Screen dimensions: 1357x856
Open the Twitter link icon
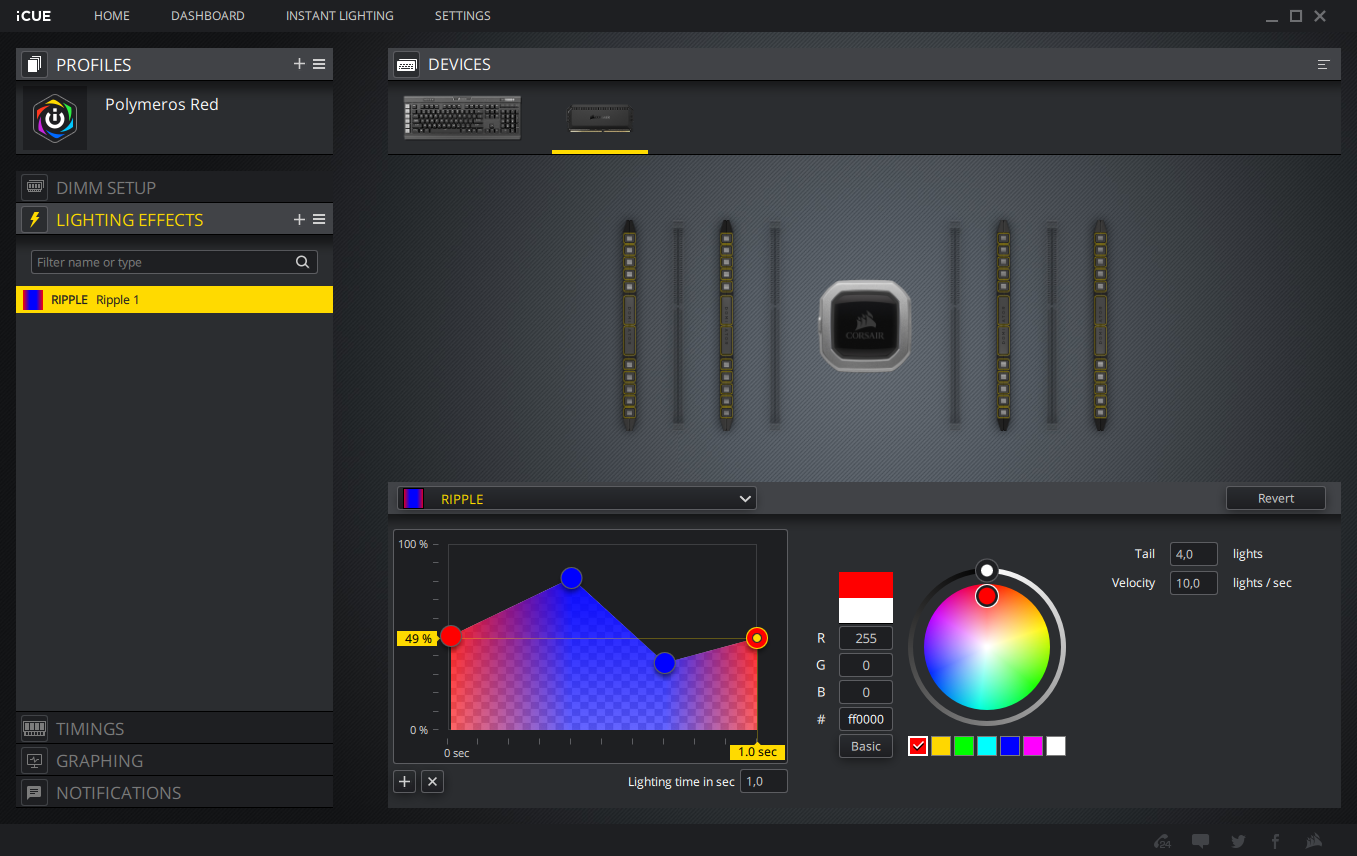pos(1238,841)
